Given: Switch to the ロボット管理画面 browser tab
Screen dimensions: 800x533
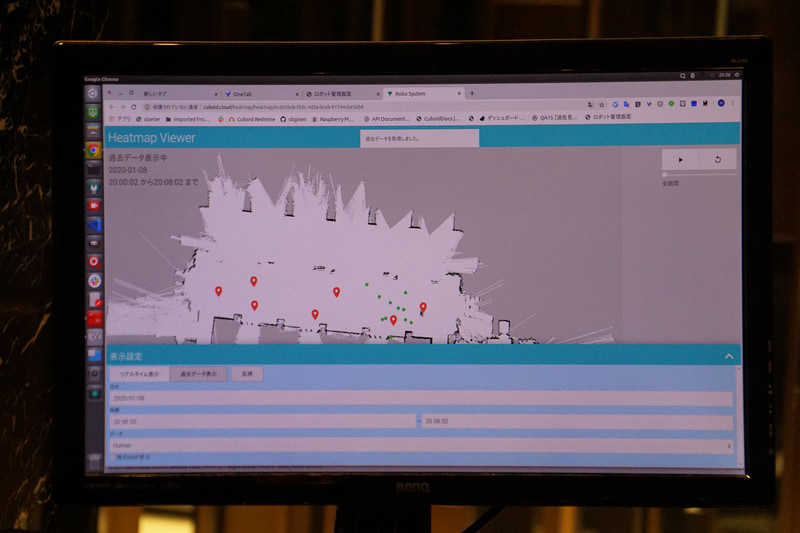Looking at the screenshot, I should point(342,94).
